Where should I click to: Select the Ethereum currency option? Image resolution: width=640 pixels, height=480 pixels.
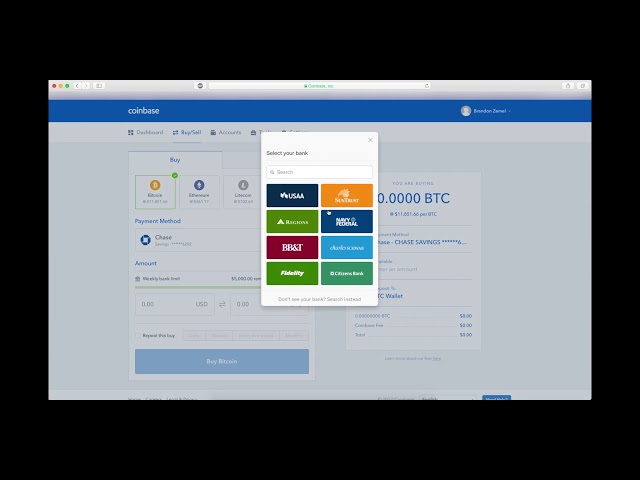click(x=199, y=192)
